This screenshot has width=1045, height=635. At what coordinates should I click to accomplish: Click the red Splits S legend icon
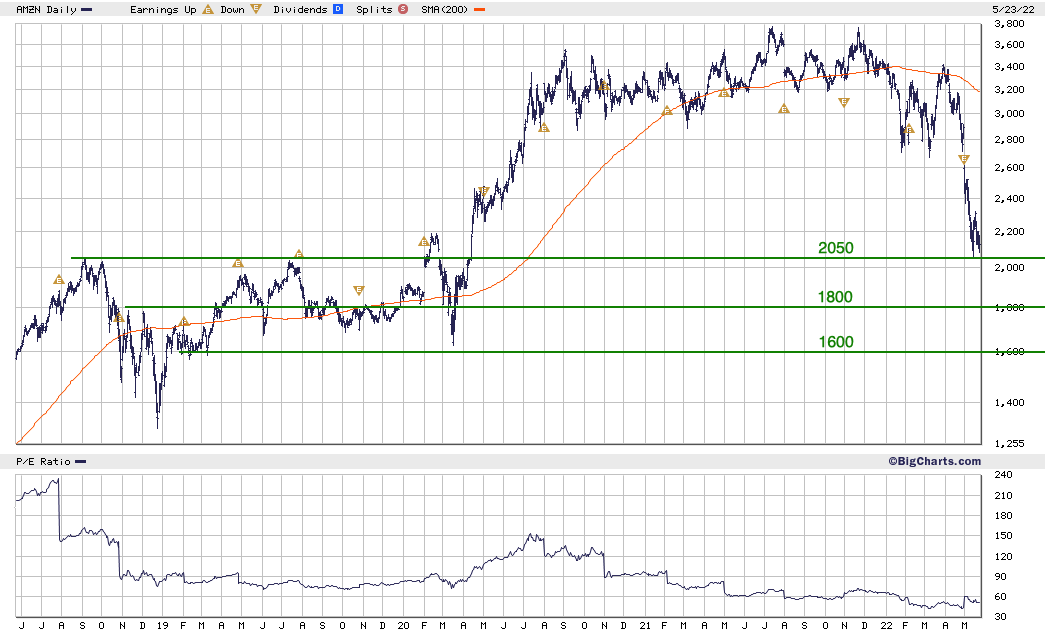pyautogui.click(x=403, y=9)
